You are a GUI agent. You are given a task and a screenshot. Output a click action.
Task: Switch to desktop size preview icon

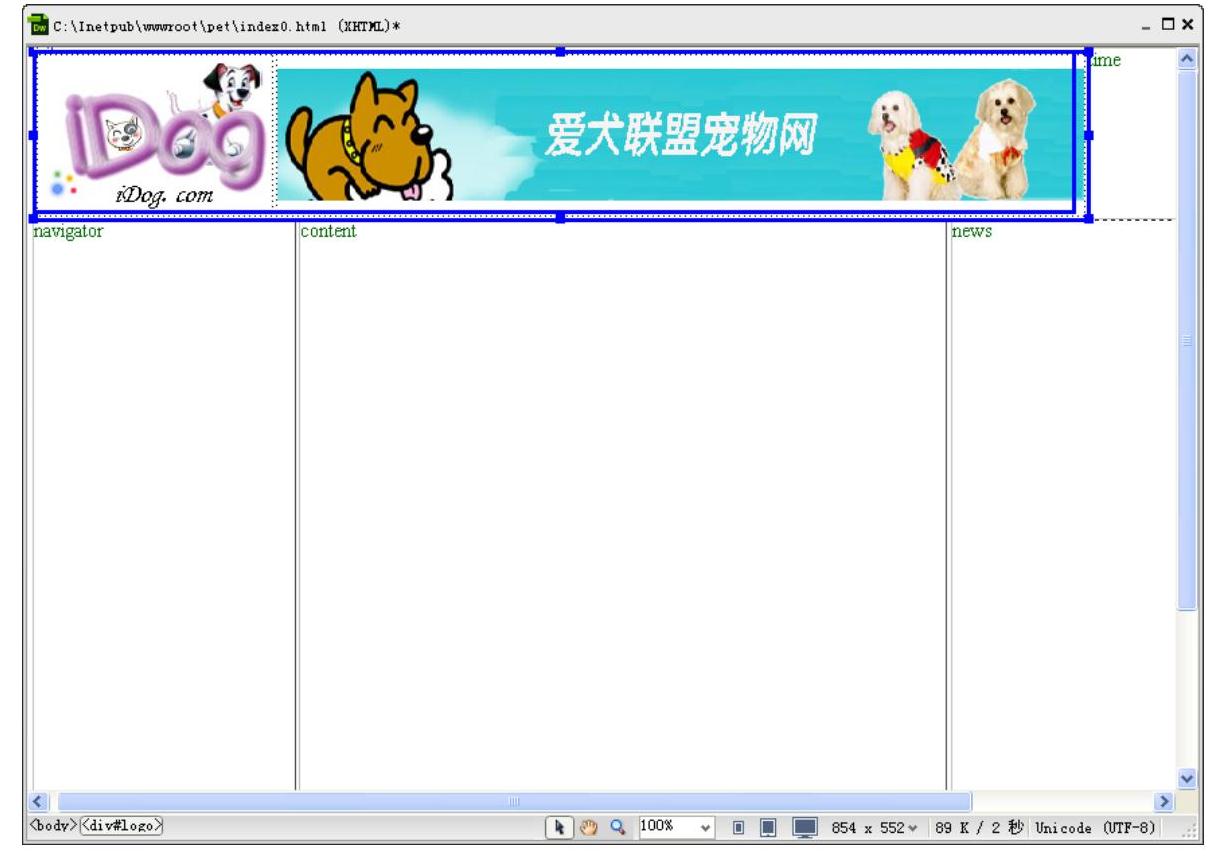coord(805,828)
